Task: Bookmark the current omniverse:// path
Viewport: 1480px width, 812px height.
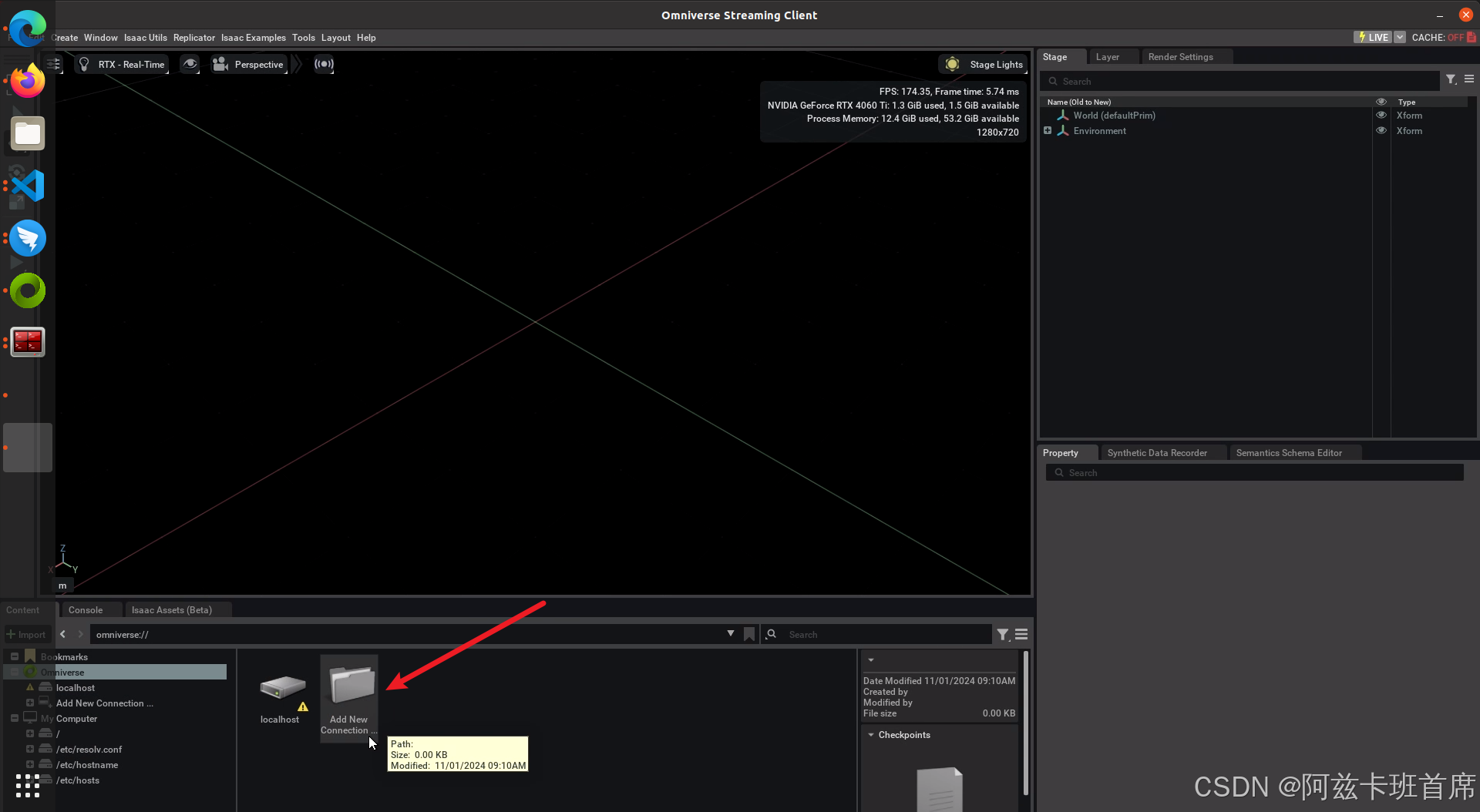Action: (x=749, y=634)
